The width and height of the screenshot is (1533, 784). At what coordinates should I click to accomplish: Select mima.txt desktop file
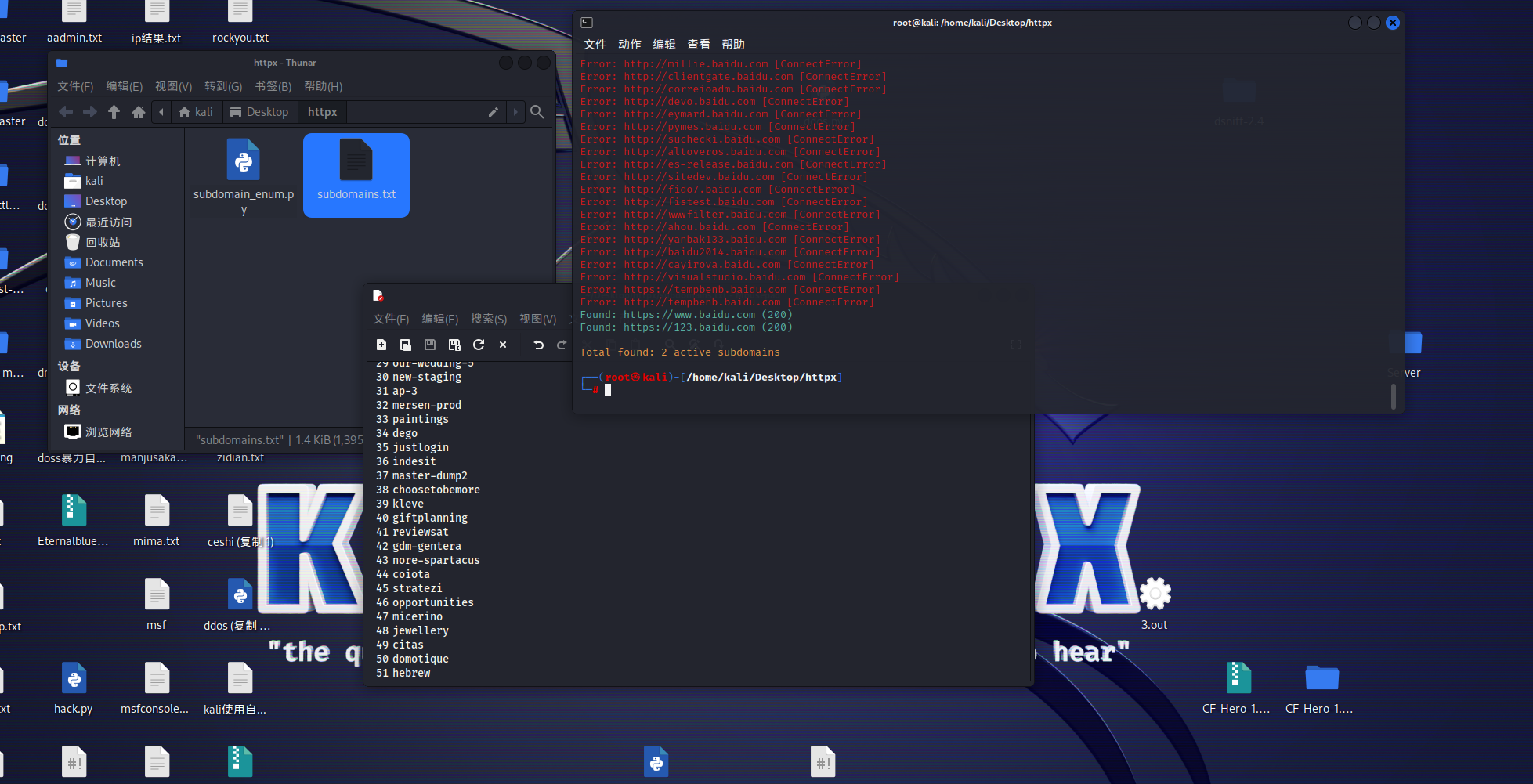[157, 521]
